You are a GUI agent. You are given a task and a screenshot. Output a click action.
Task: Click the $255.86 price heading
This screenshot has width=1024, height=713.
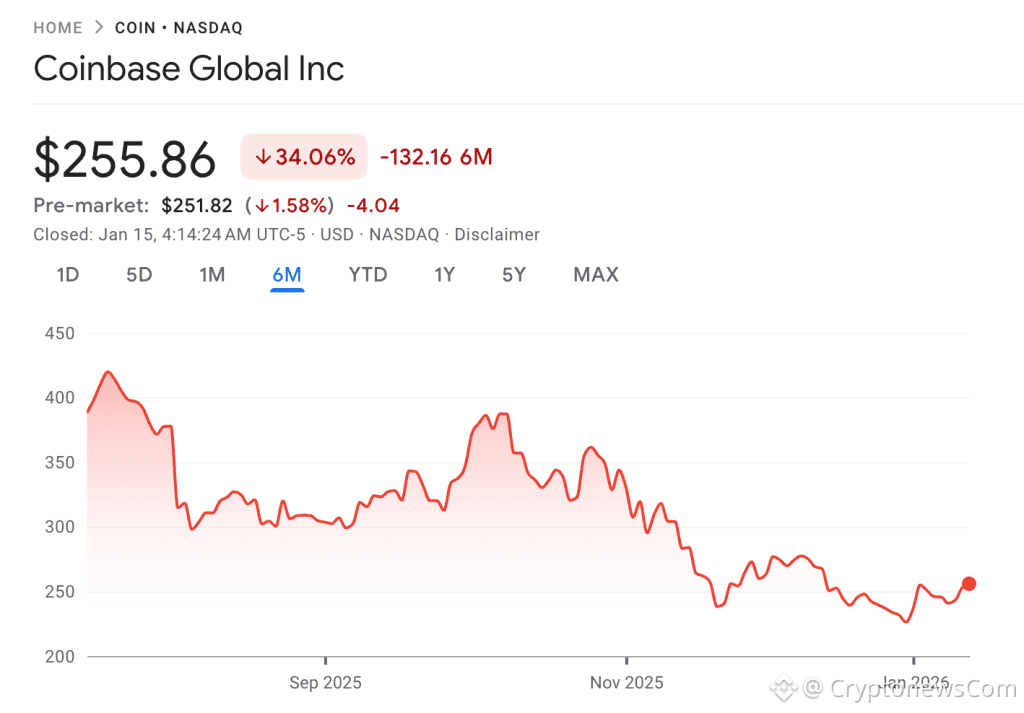[x=124, y=158]
